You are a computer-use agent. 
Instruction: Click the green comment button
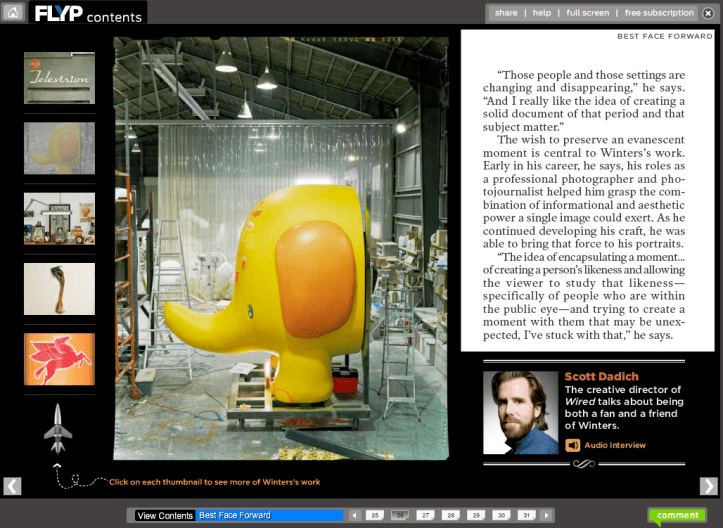(x=677, y=516)
